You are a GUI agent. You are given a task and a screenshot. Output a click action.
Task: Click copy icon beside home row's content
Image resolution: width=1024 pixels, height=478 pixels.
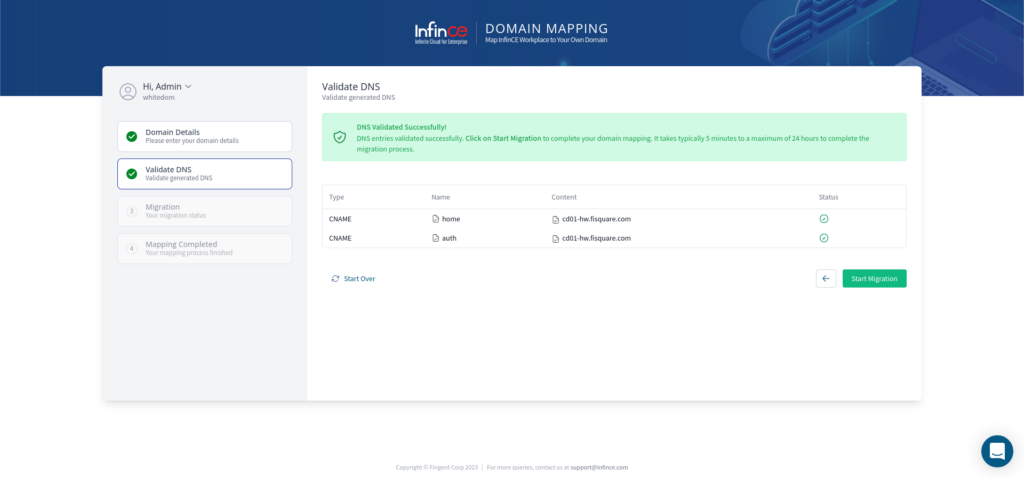[x=555, y=219]
